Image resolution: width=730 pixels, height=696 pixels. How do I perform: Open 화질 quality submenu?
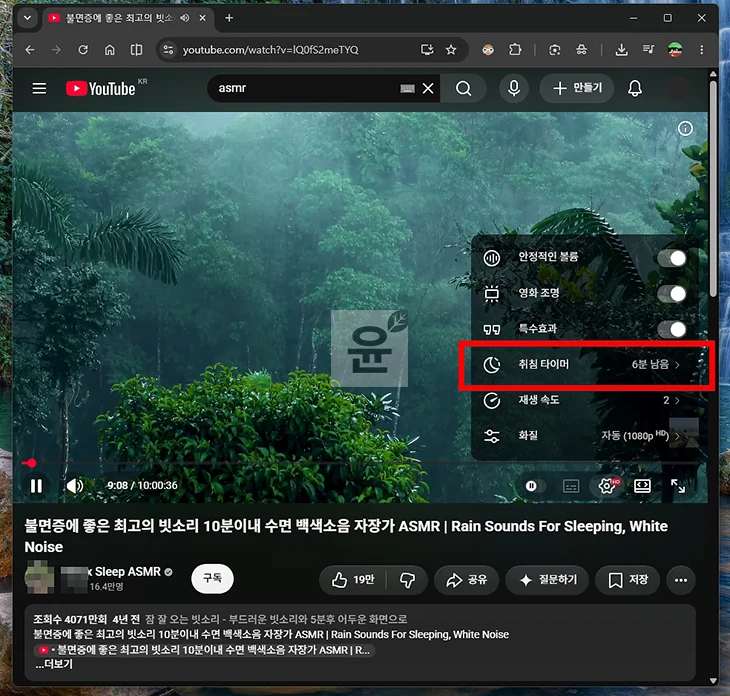click(585, 436)
